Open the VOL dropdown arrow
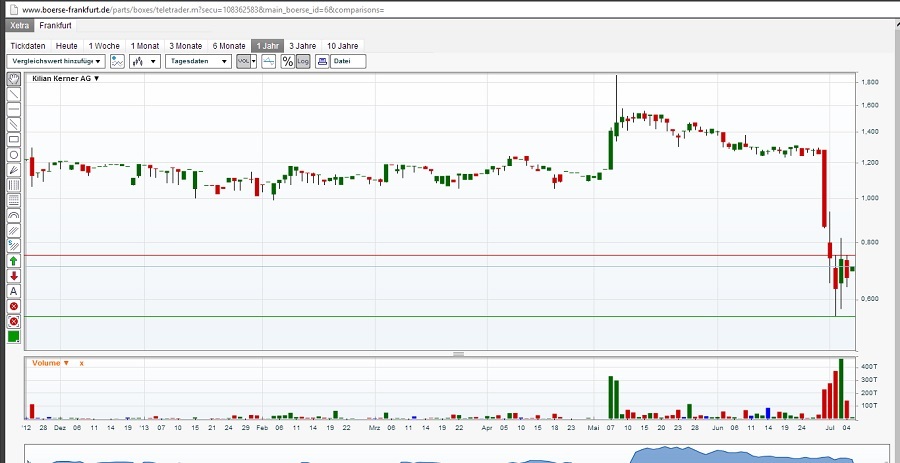Viewport: 900px width, 463px height. (x=254, y=61)
